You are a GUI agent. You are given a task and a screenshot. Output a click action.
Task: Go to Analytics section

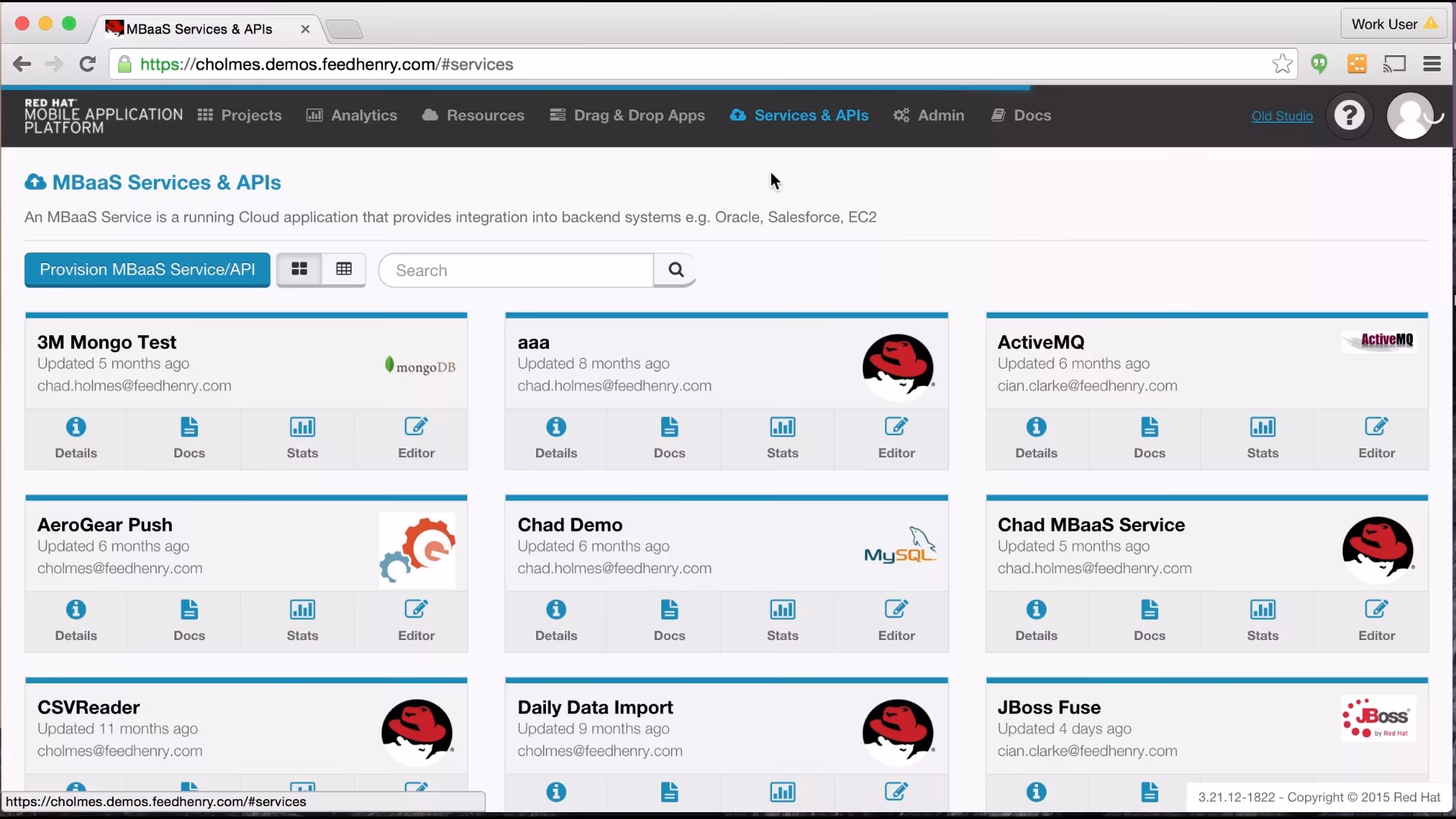352,115
